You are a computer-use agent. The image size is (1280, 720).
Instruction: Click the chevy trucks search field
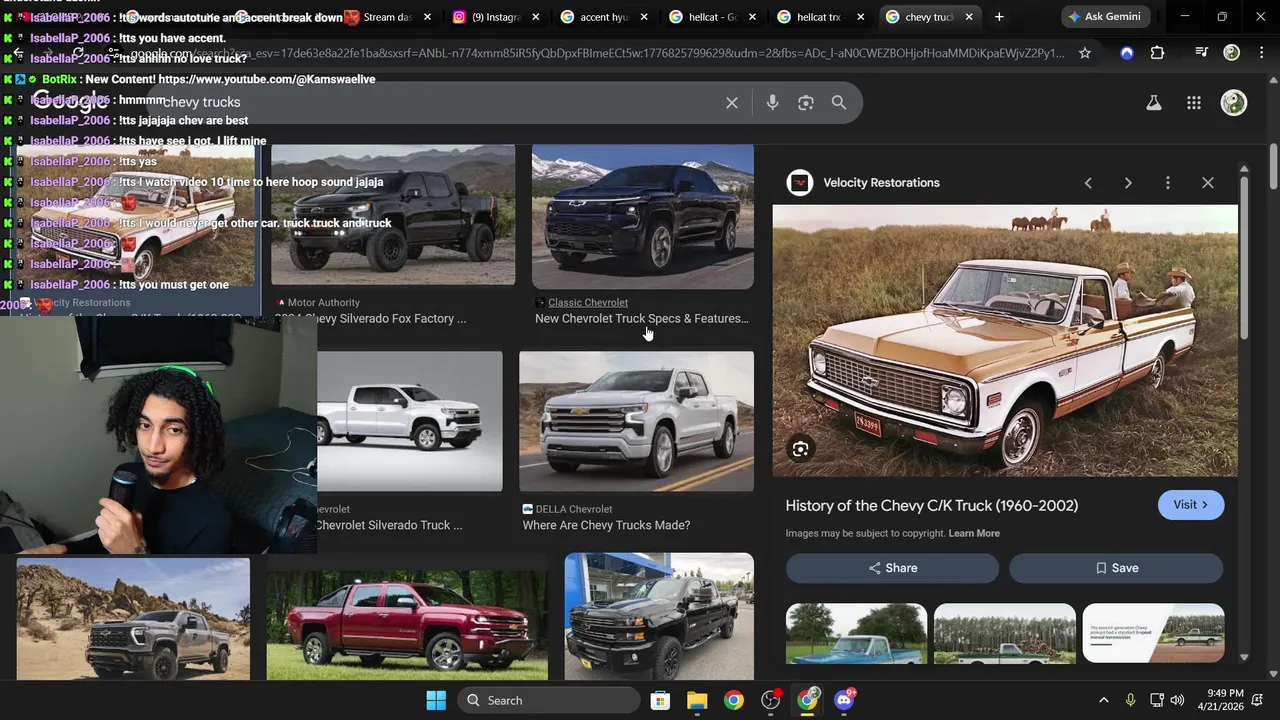[440, 102]
